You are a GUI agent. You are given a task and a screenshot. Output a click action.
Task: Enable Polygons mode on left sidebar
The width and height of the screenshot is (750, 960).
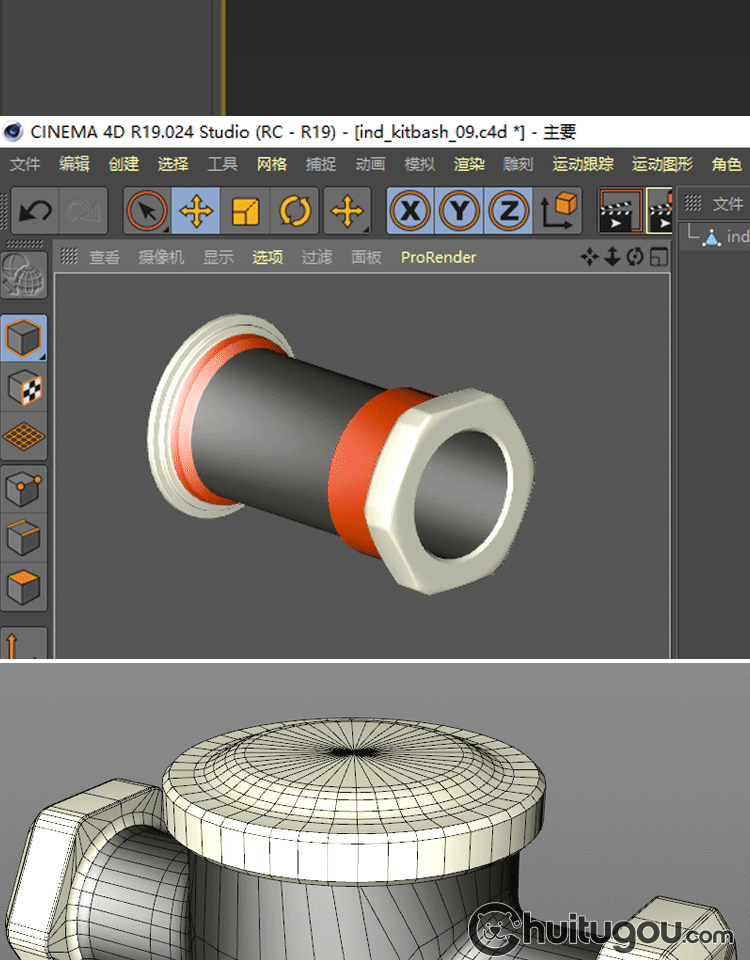tap(23, 586)
